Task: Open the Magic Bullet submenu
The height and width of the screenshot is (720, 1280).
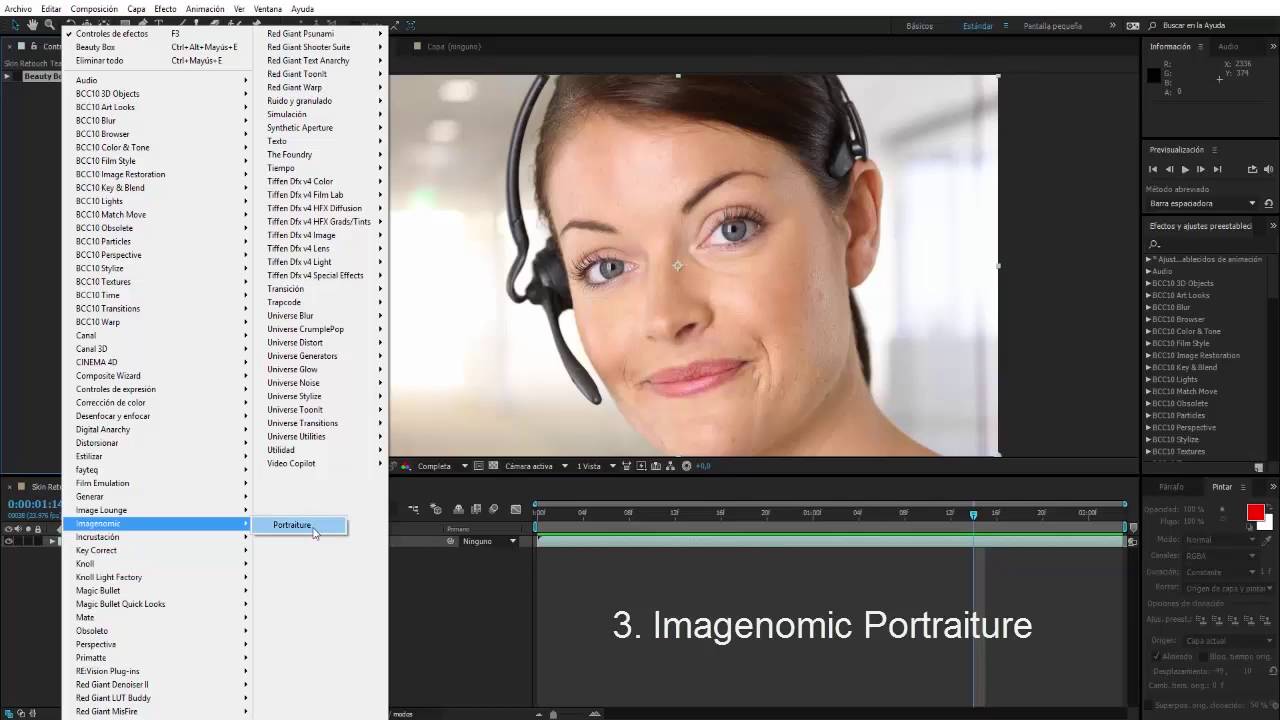Action: [157, 590]
